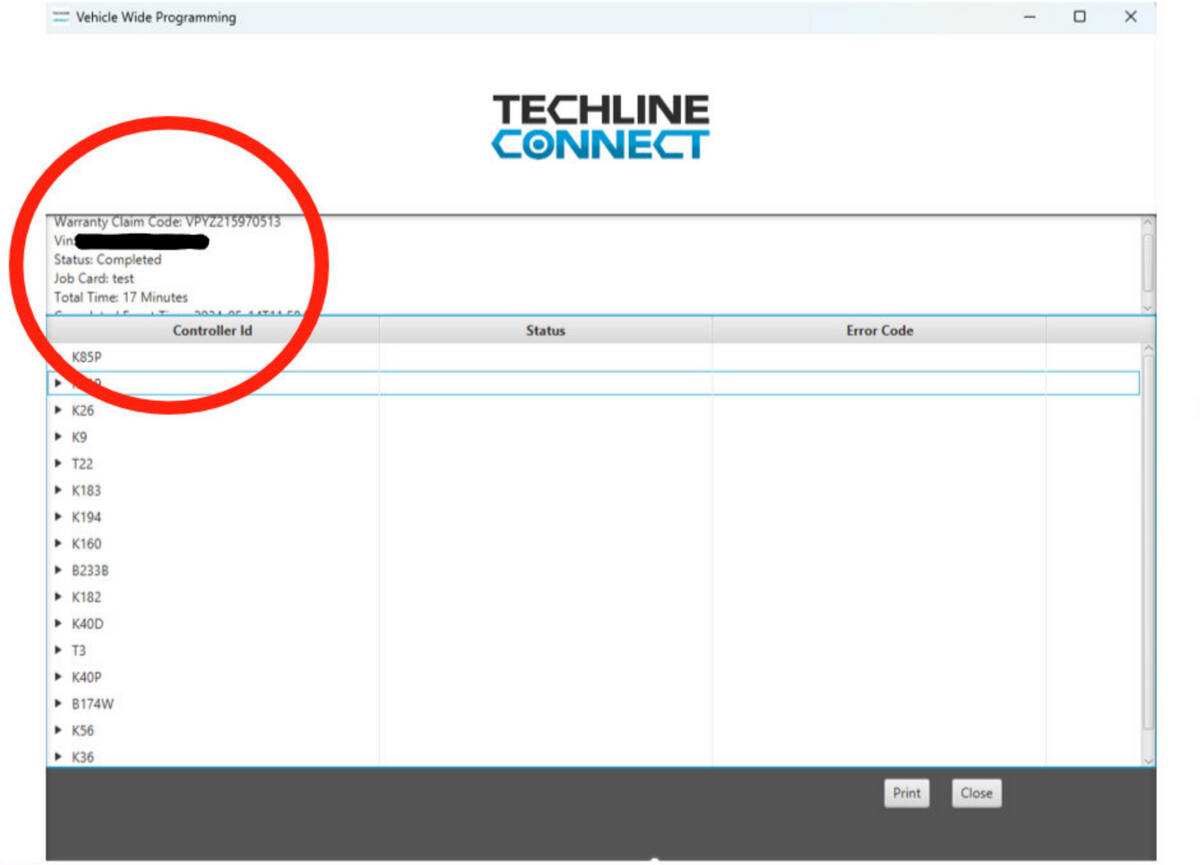The height and width of the screenshot is (865, 1200).
Task: Click the Error Code column header
Action: pyautogui.click(x=879, y=331)
